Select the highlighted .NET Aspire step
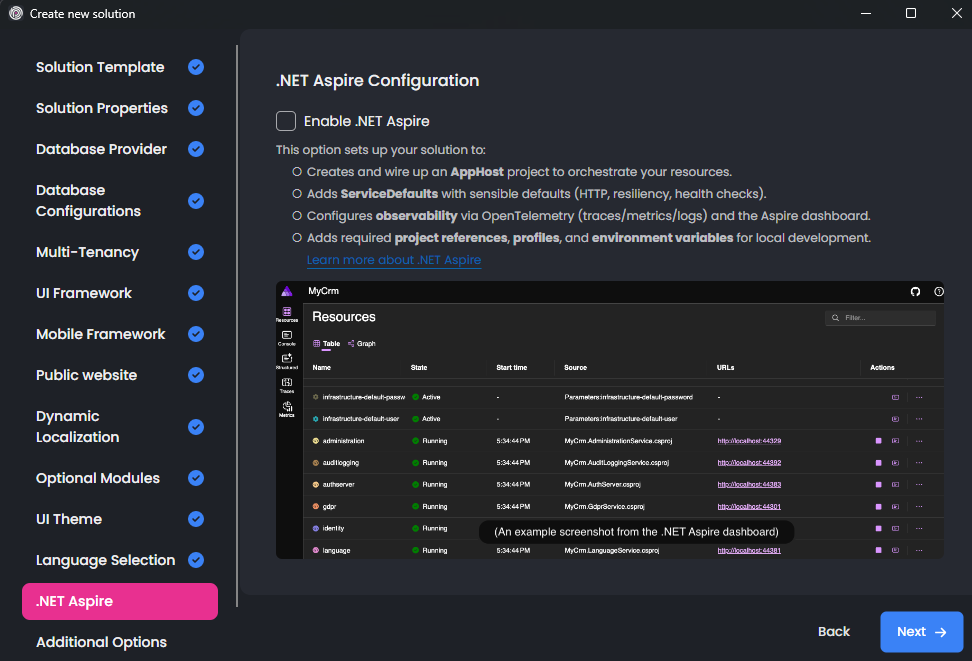 [x=119, y=601]
